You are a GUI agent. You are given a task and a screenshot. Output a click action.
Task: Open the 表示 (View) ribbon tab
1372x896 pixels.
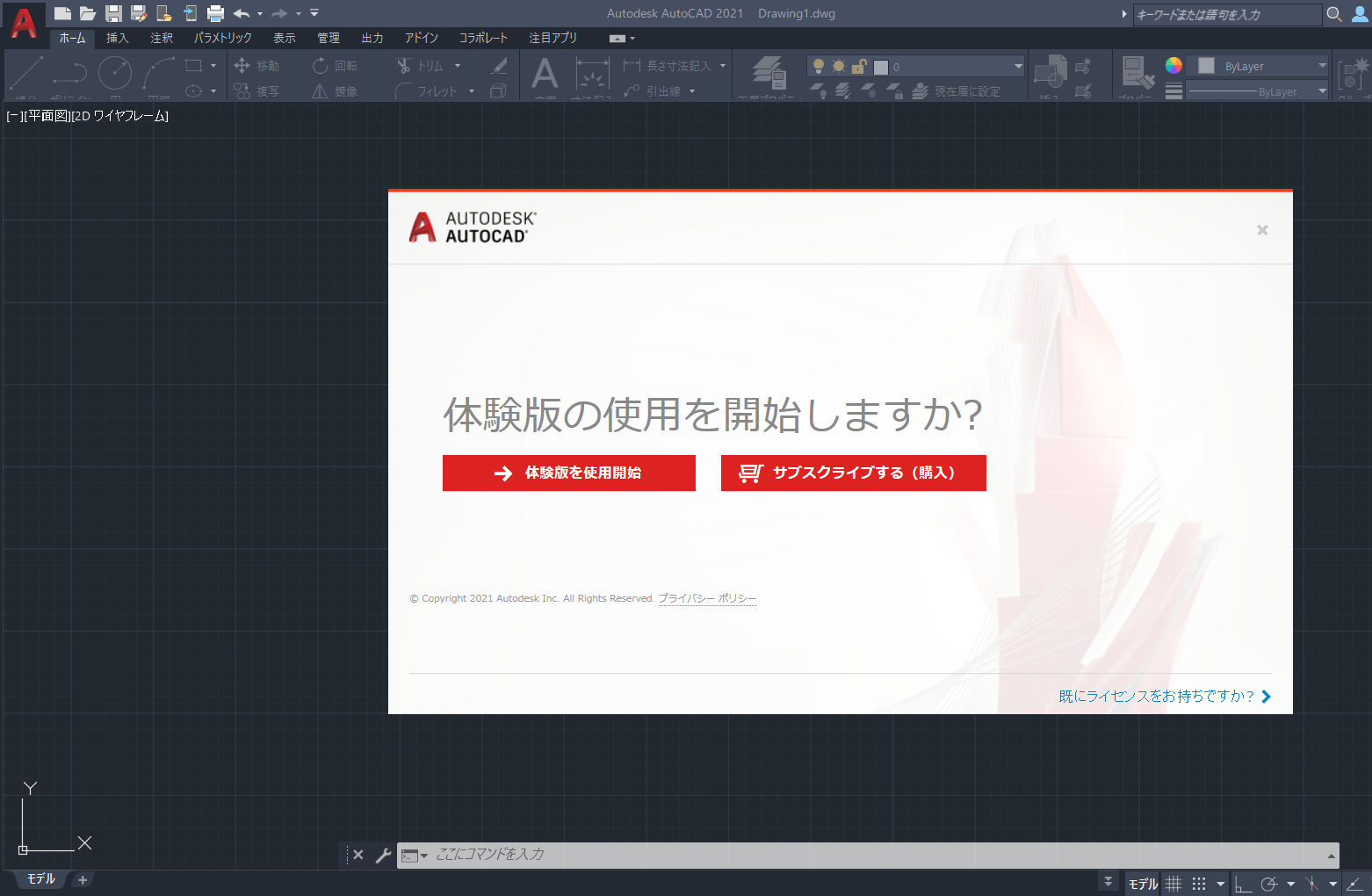(284, 38)
